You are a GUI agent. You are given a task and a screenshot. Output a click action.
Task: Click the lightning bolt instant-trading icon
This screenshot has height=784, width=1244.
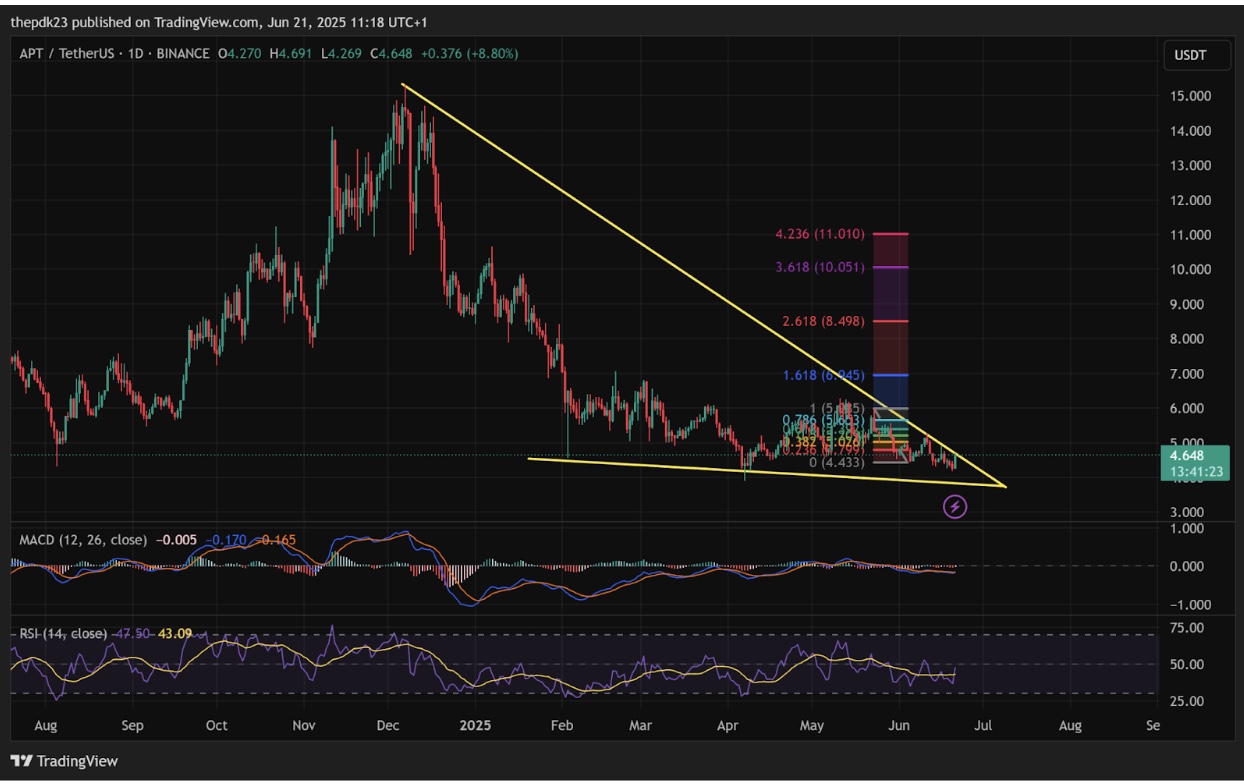click(955, 508)
